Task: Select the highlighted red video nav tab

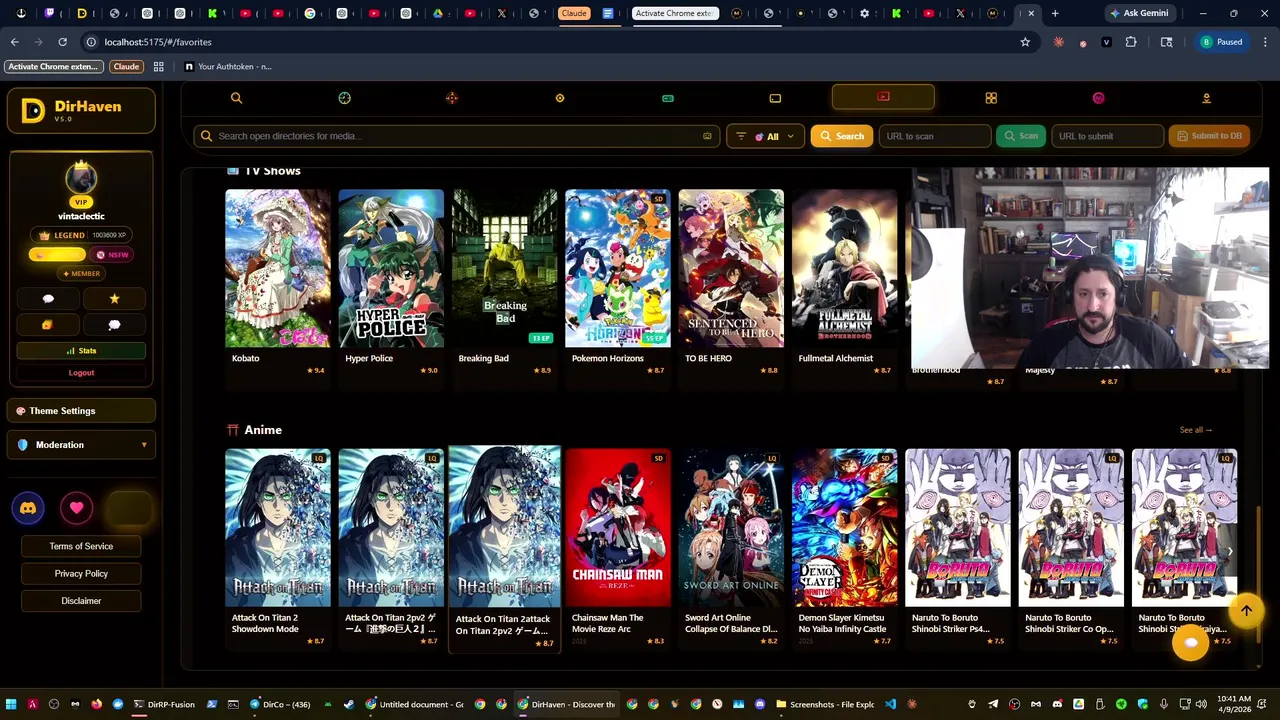Action: [883, 97]
